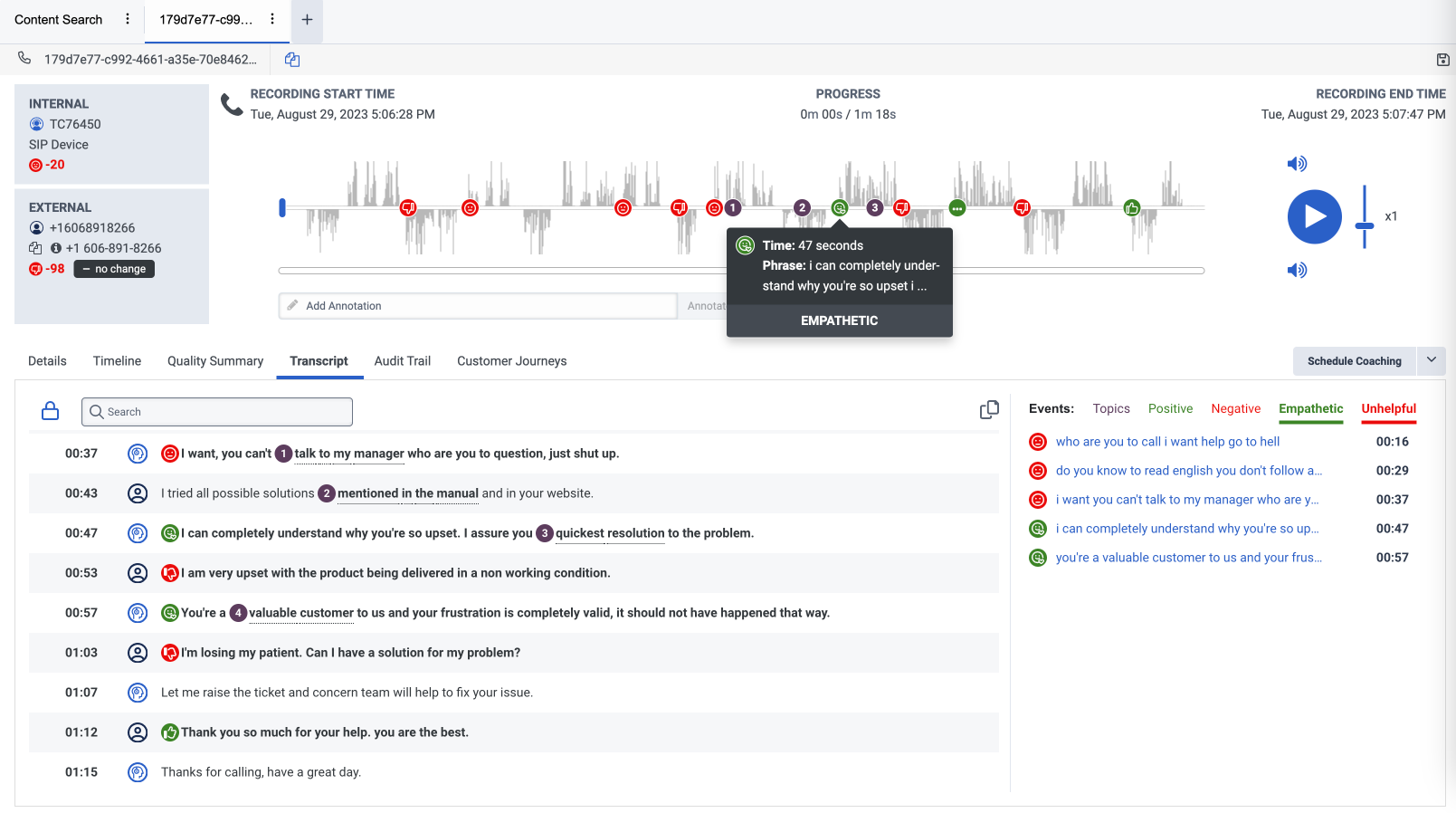Image resolution: width=1456 pixels, height=813 pixels.
Task: Expand the Schedule Coaching dropdown arrow
Action: pos(1432,360)
